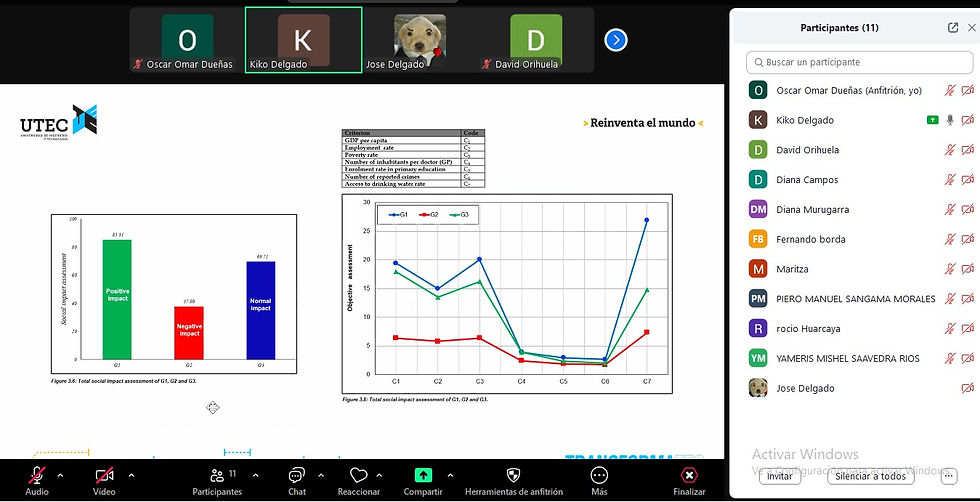Click Maritza's muted microphone icon
This screenshot has width=980, height=502.
click(950, 269)
